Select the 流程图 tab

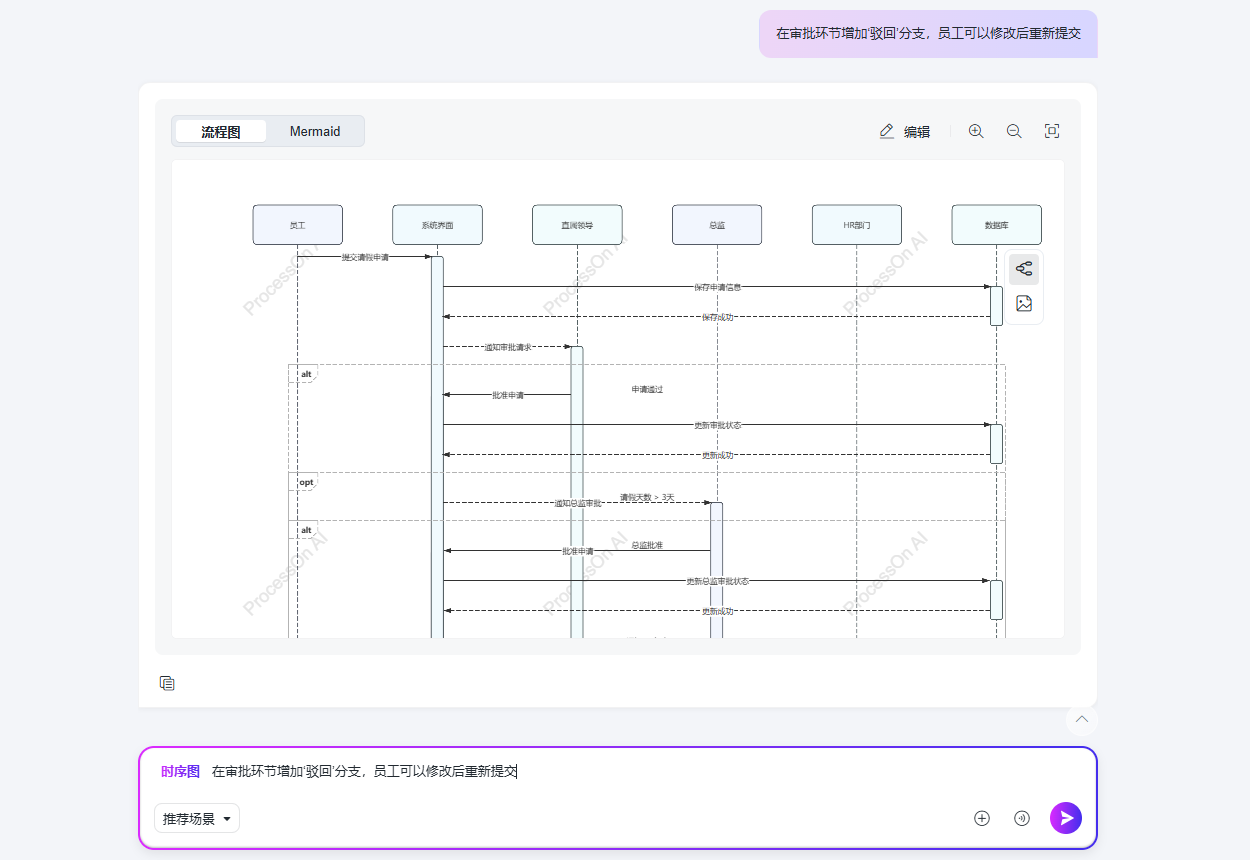221,131
